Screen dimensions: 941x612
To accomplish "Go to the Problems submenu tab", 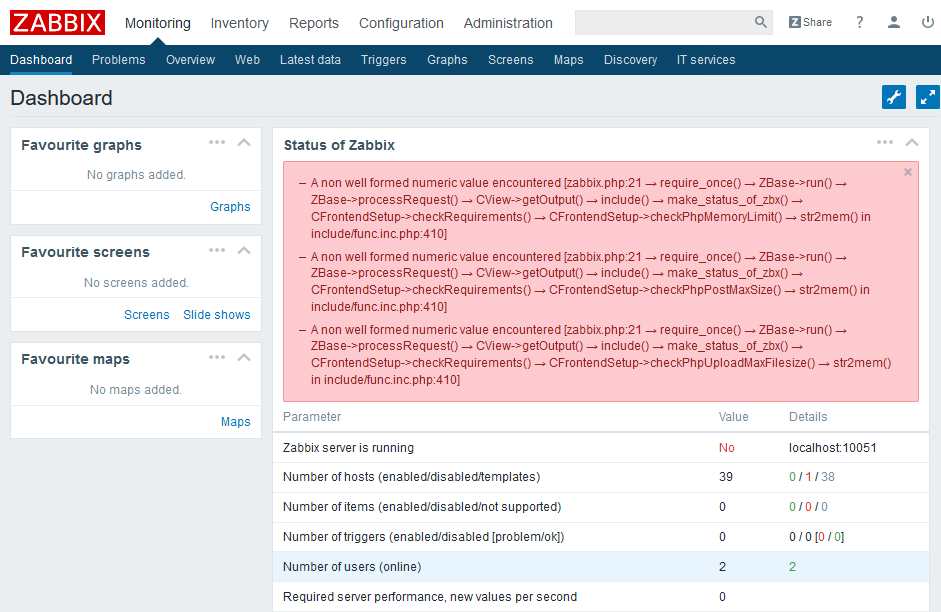I will click(118, 60).
